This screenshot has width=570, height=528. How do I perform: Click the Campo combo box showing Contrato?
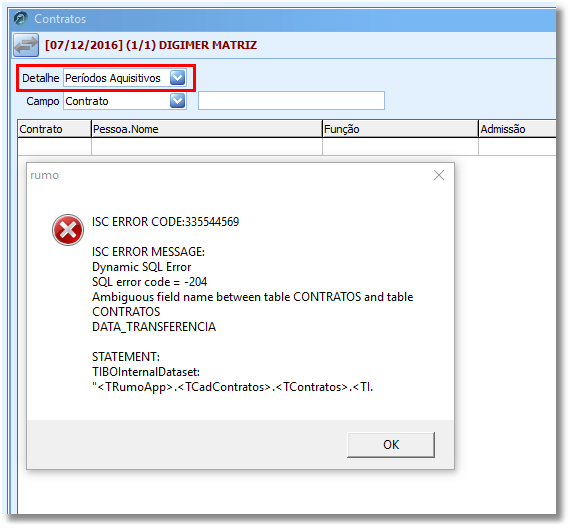pos(125,101)
